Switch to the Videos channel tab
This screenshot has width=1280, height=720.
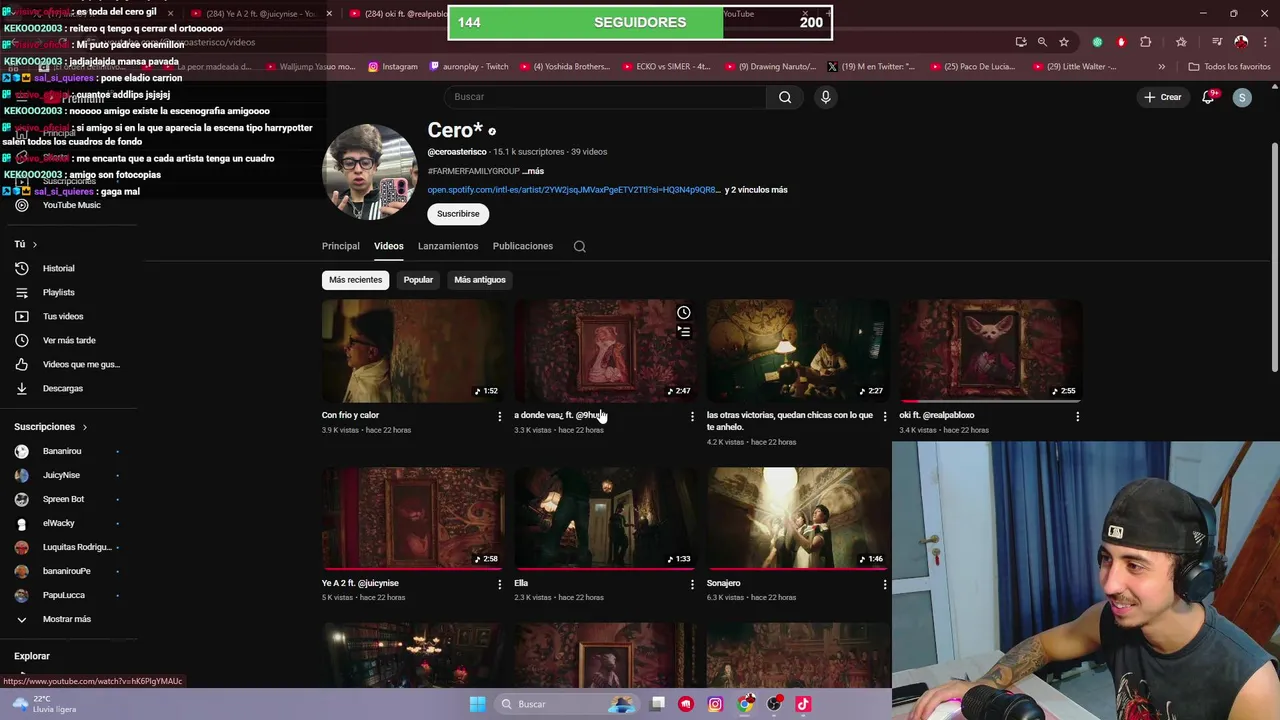389,246
